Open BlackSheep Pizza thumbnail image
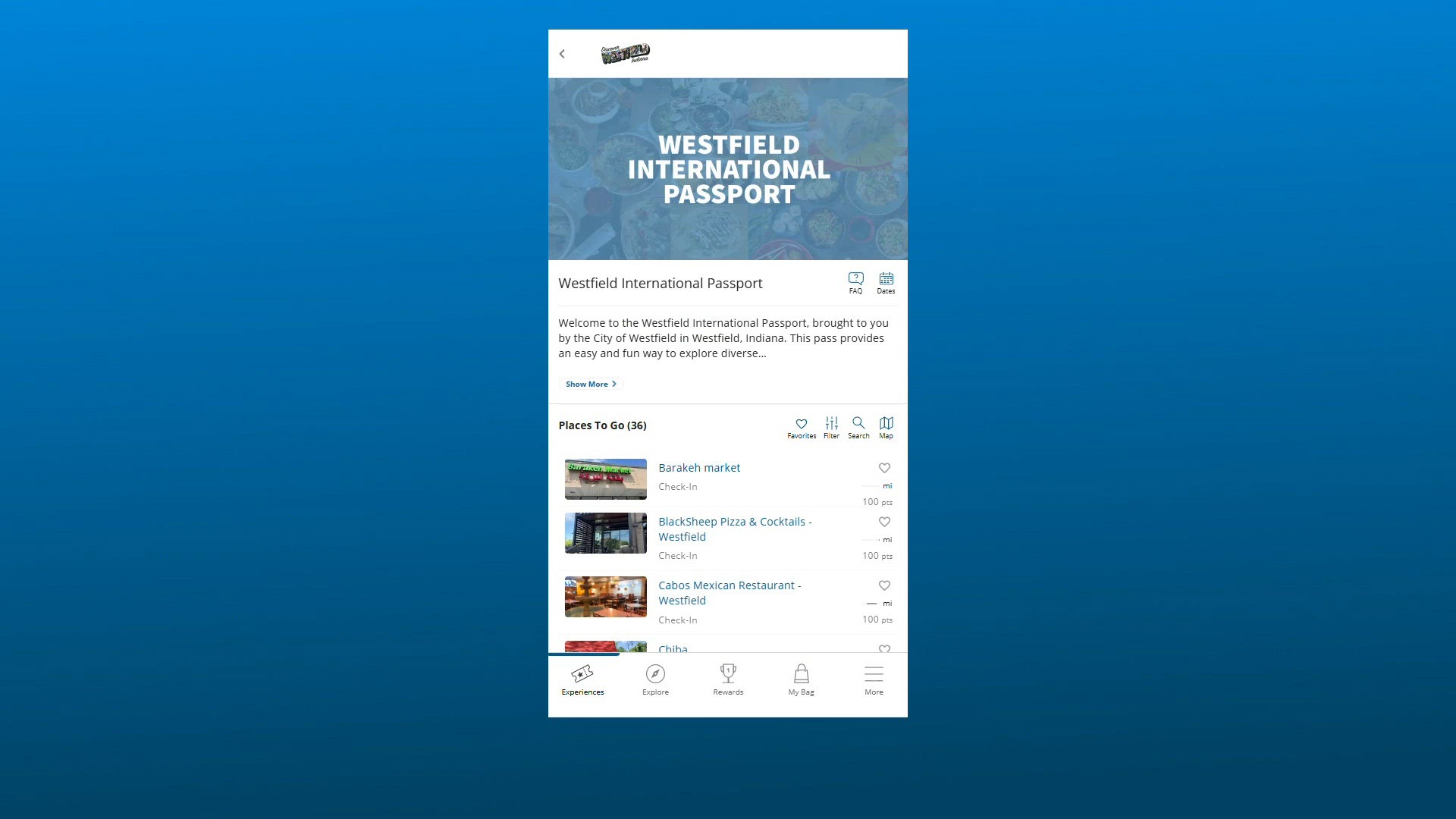Viewport: 1456px width, 819px height. (x=606, y=533)
